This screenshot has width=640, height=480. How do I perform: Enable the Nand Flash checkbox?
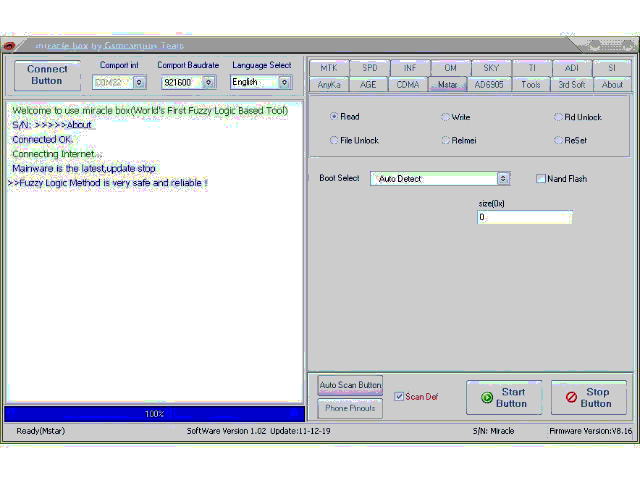[x=540, y=178]
